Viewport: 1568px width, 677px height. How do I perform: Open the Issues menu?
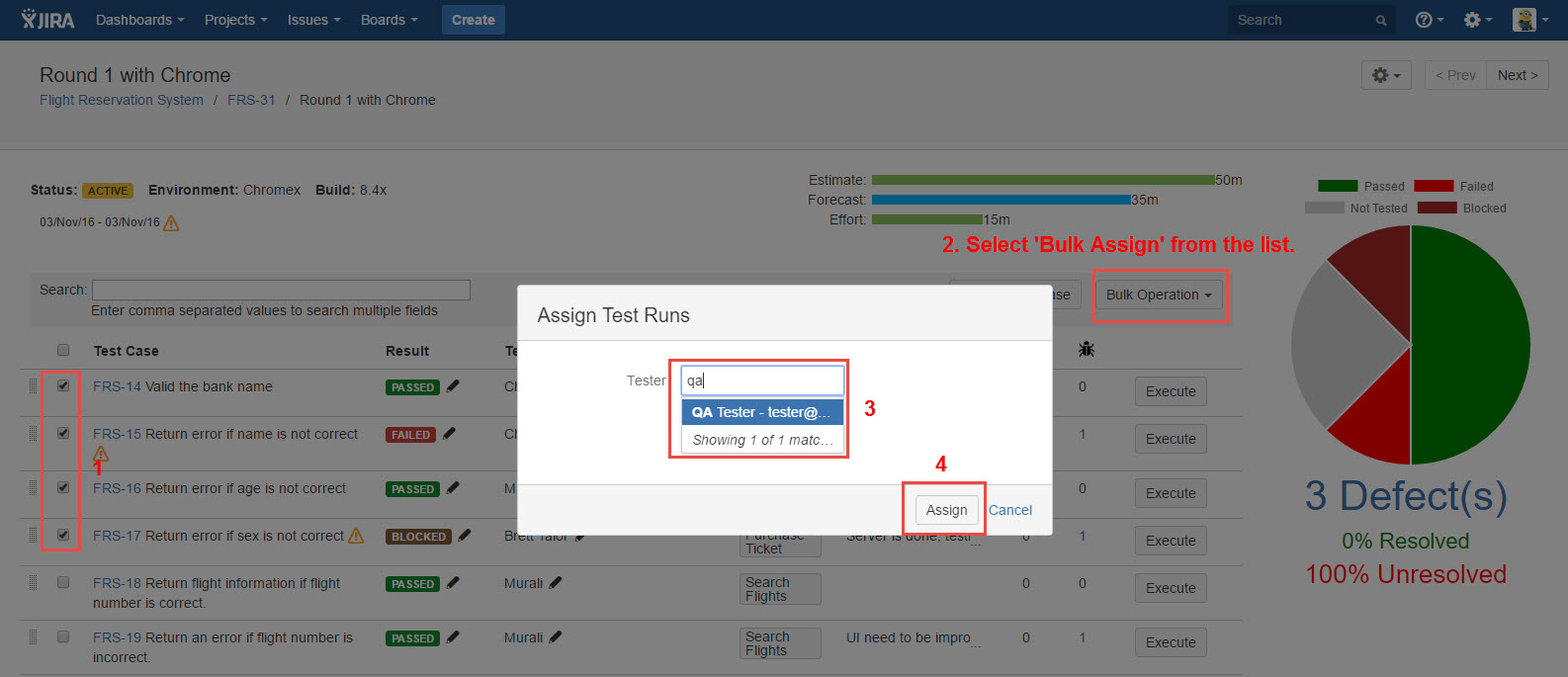click(x=313, y=20)
